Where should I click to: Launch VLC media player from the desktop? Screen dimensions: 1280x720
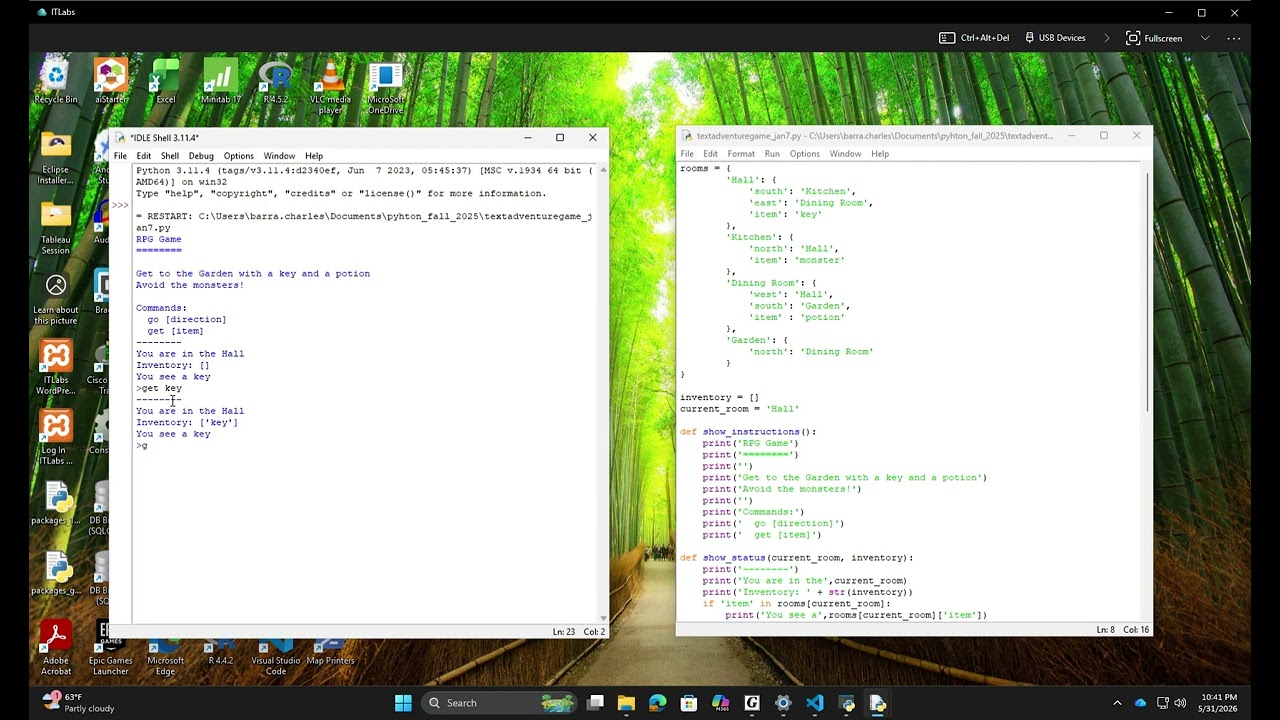[330, 87]
